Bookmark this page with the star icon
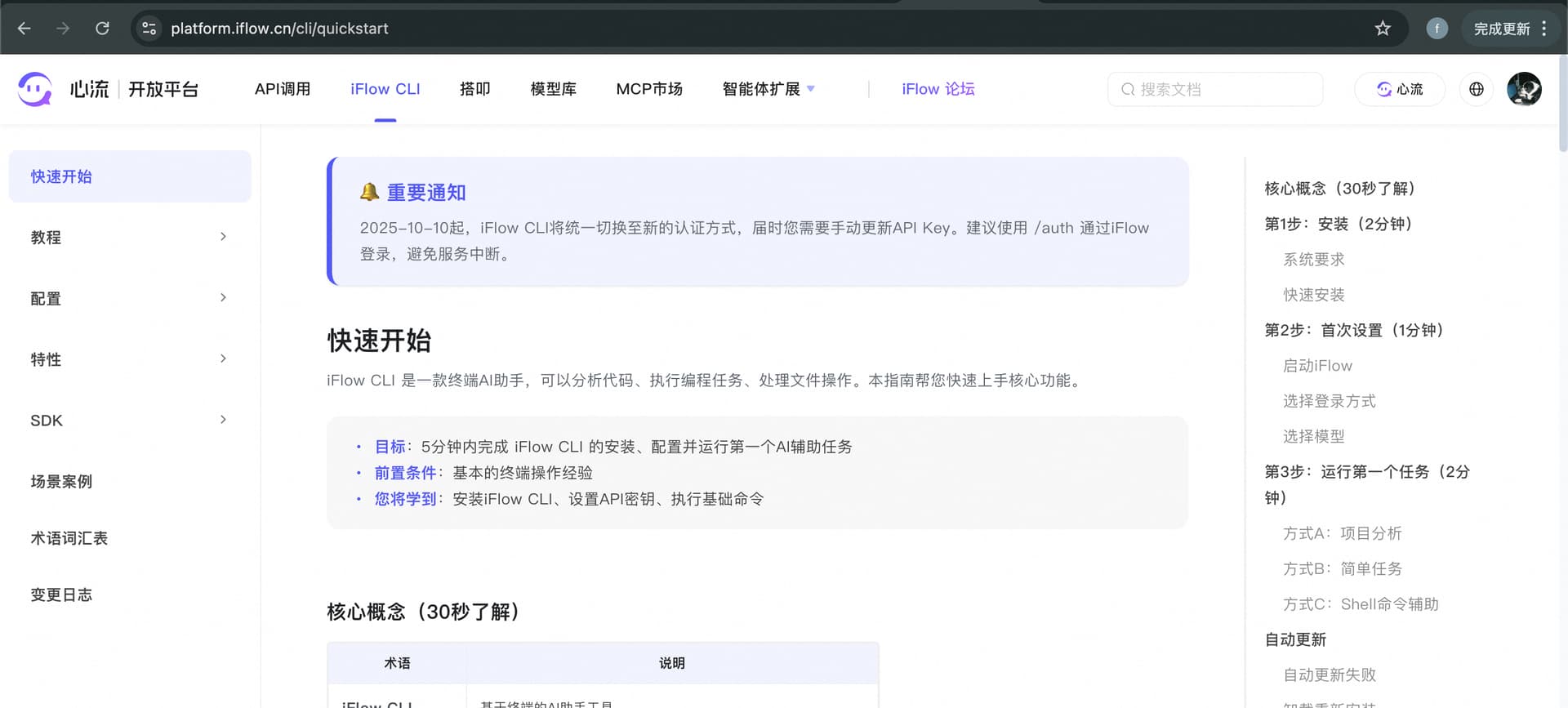The width and height of the screenshot is (1568, 708). [1382, 29]
